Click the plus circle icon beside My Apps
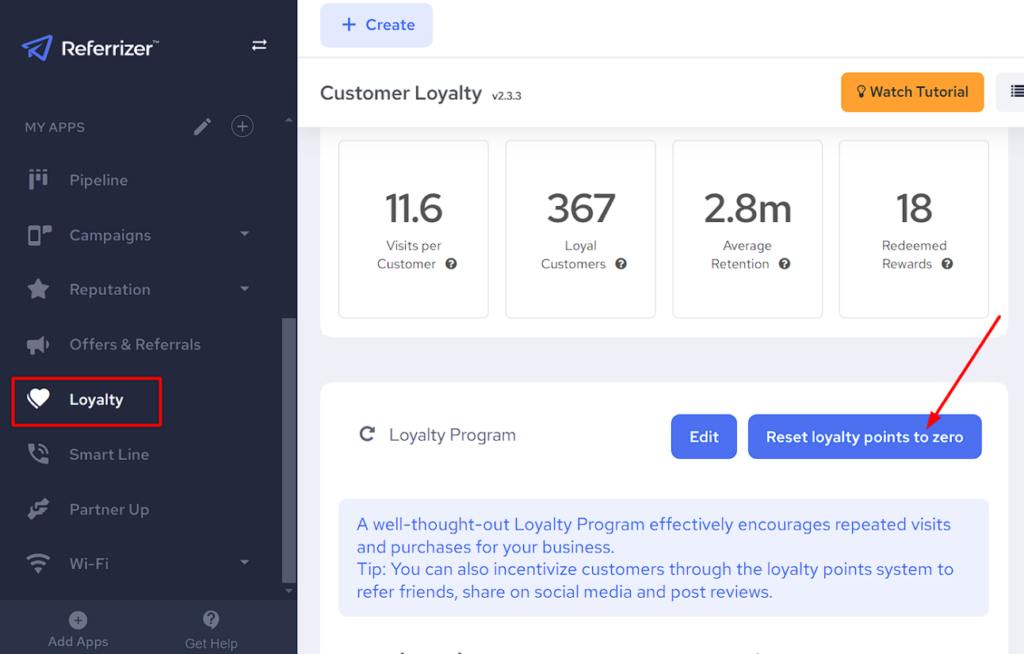This screenshot has height=654, width=1024. pos(242,127)
